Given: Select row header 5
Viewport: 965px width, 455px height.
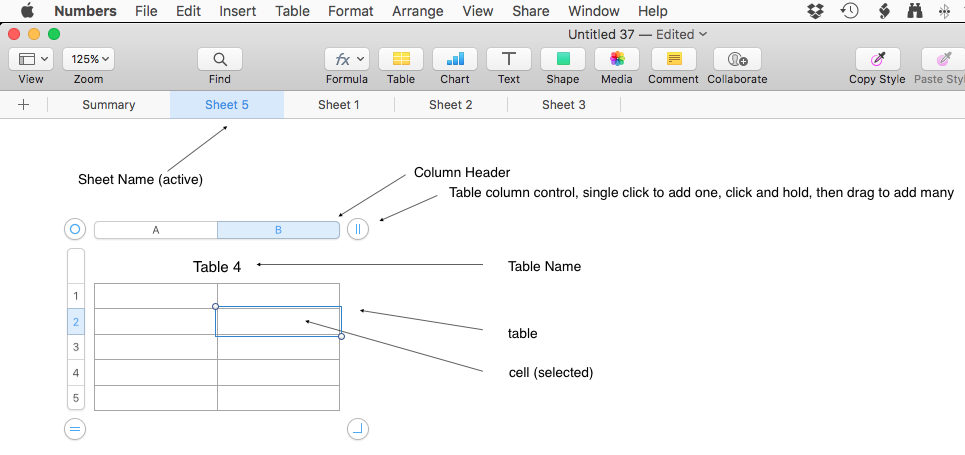Looking at the screenshot, I should pyautogui.click(x=76, y=398).
